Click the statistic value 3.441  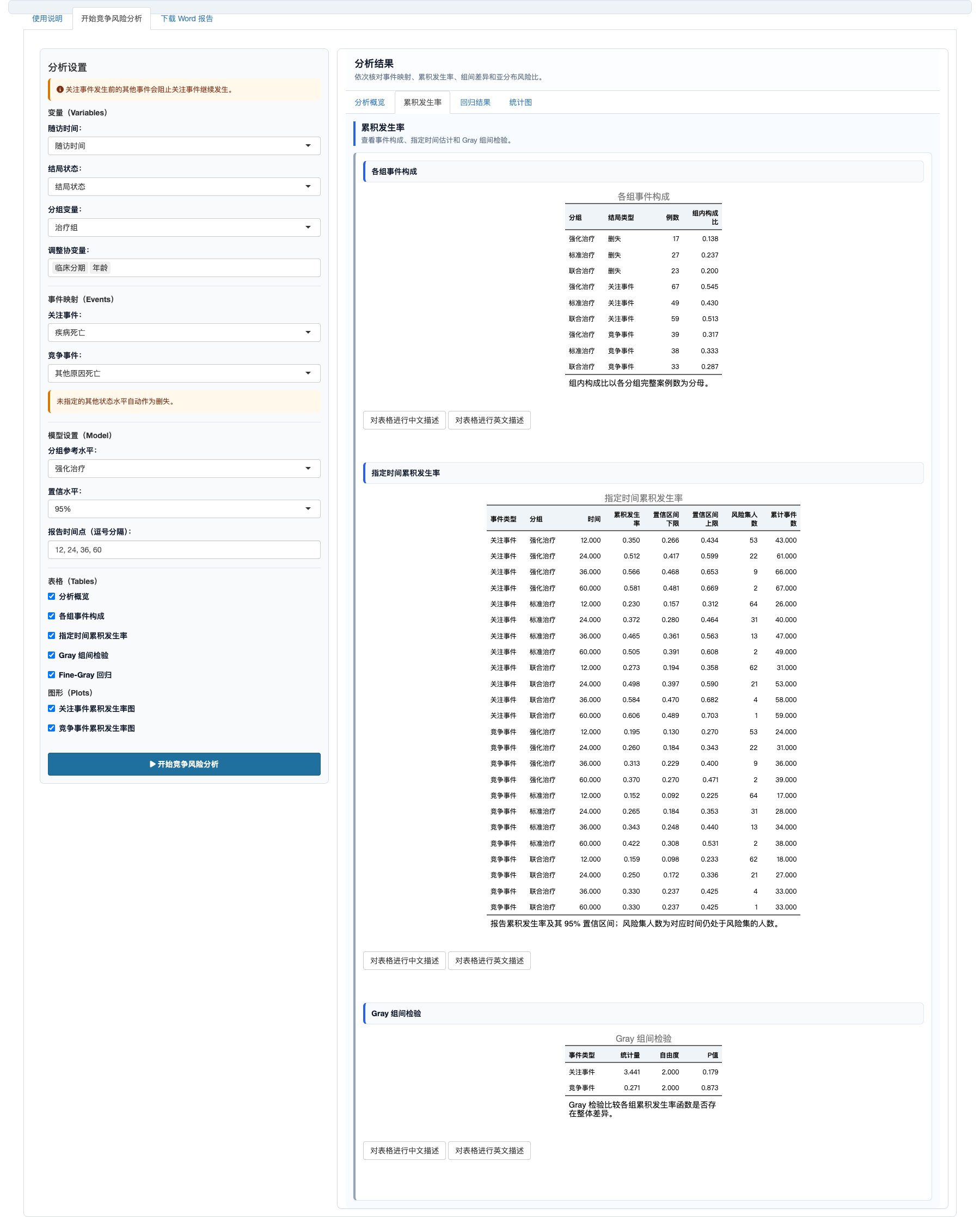(632, 1071)
